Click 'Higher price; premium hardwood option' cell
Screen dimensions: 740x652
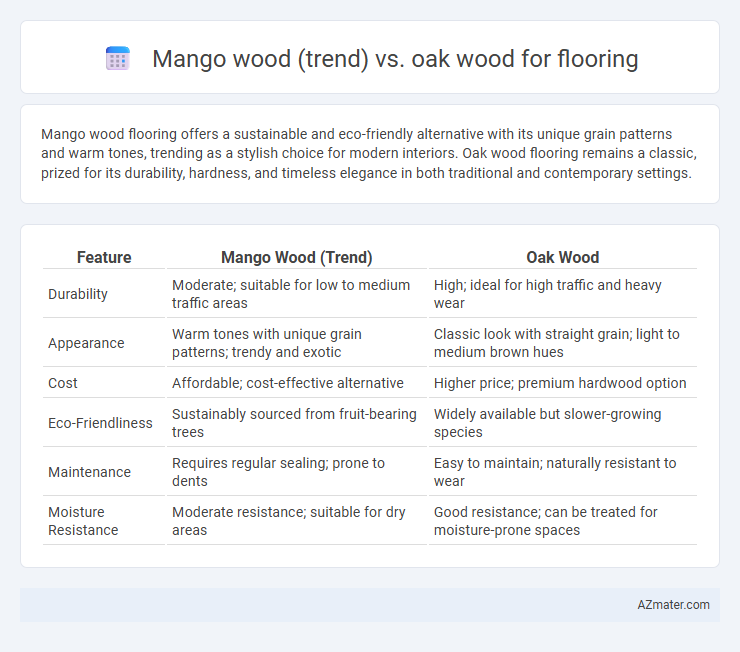(560, 383)
